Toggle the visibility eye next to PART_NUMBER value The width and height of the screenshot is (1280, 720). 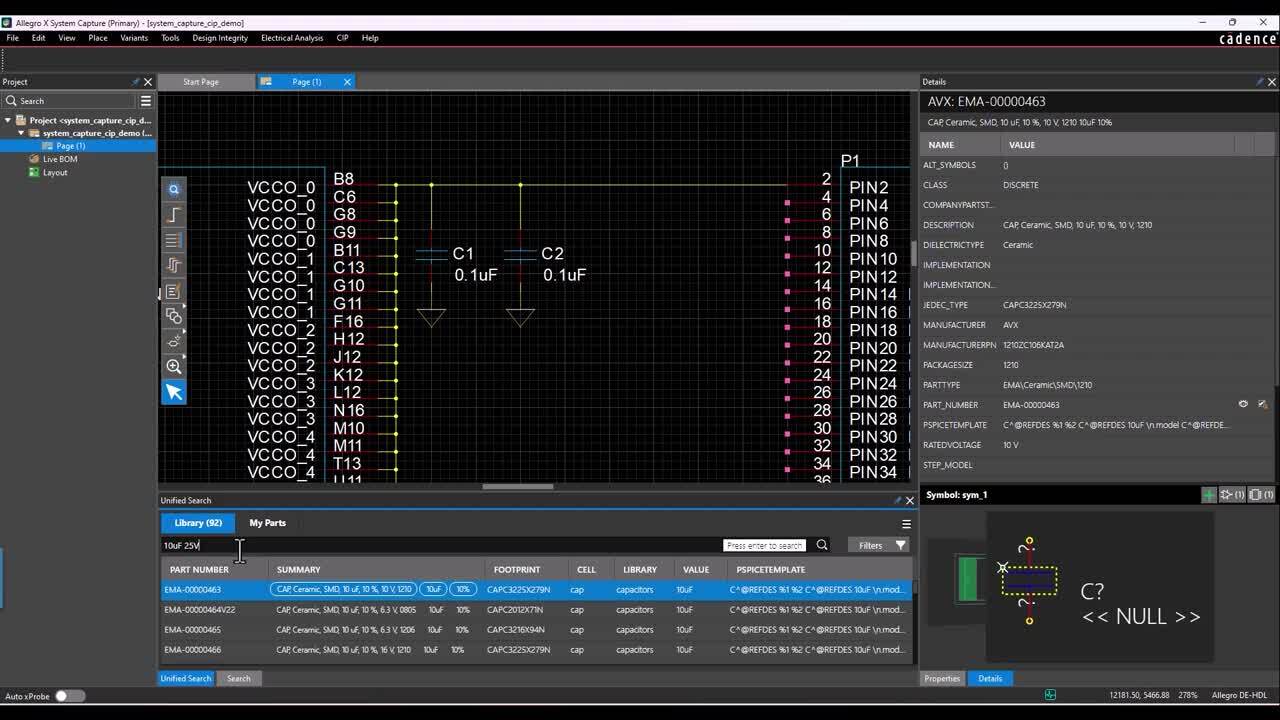click(1242, 404)
